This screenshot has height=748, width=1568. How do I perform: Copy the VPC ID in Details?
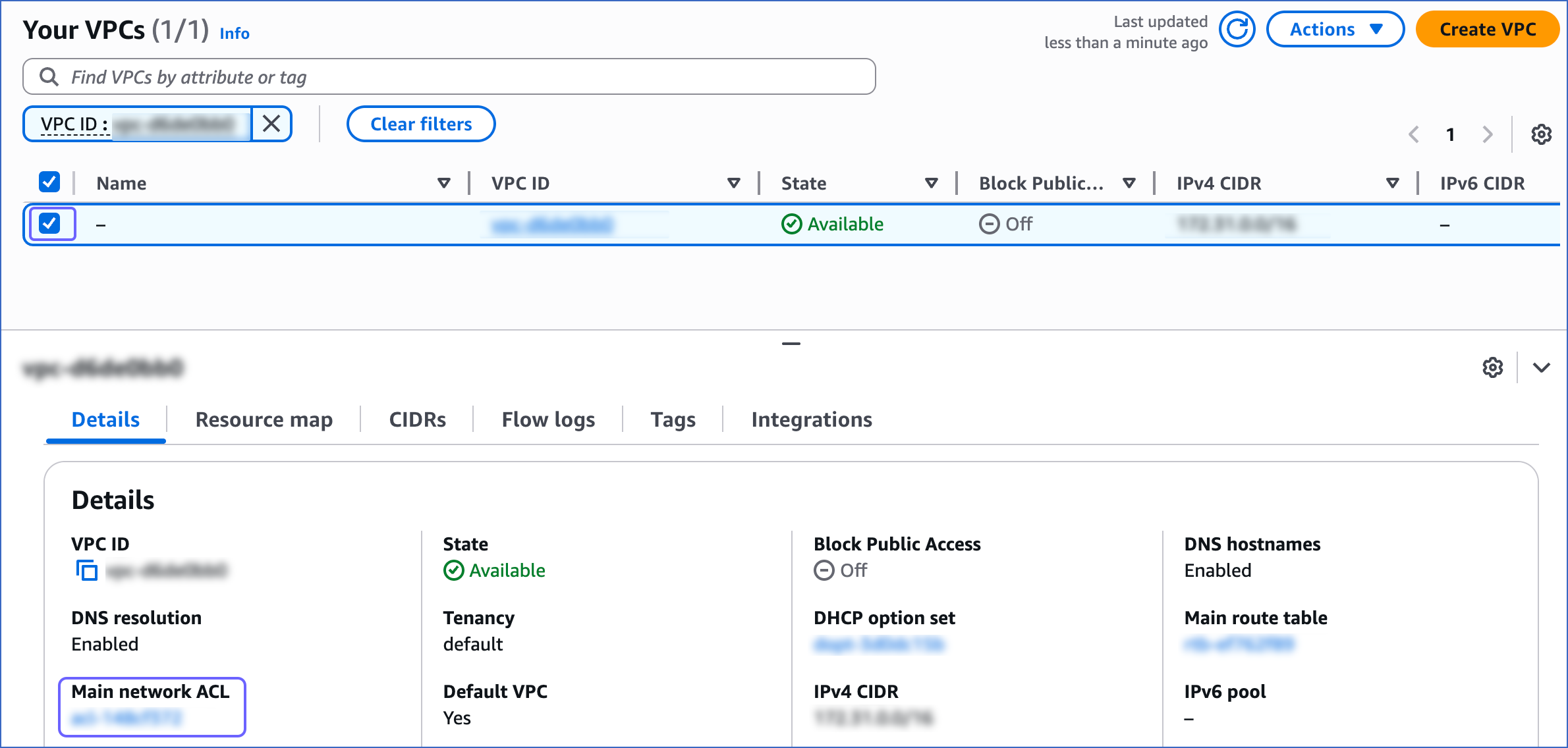click(x=86, y=570)
